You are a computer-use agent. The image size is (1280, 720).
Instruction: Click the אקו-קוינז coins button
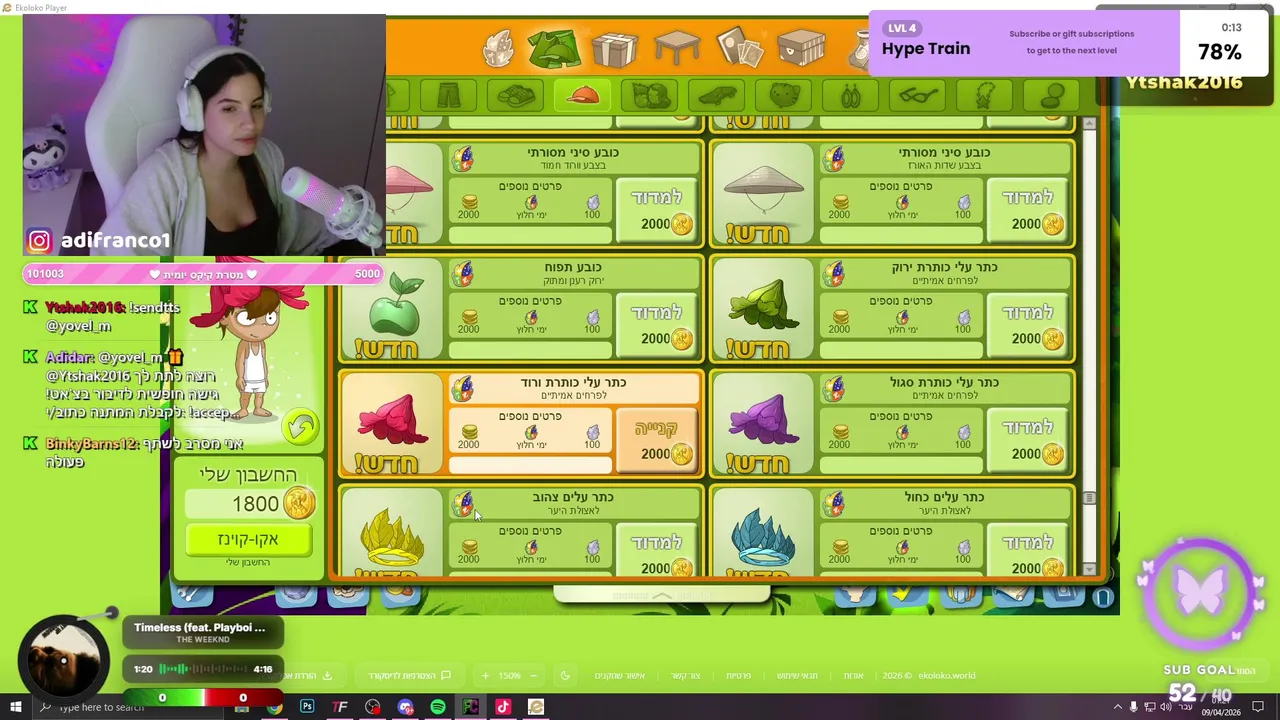point(249,540)
